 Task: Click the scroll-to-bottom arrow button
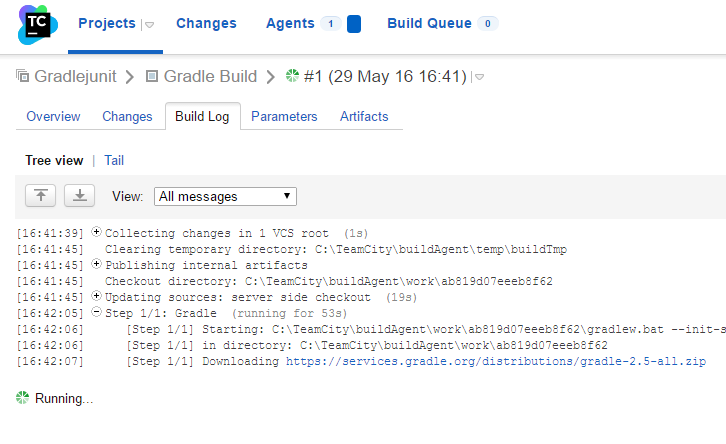(80, 195)
